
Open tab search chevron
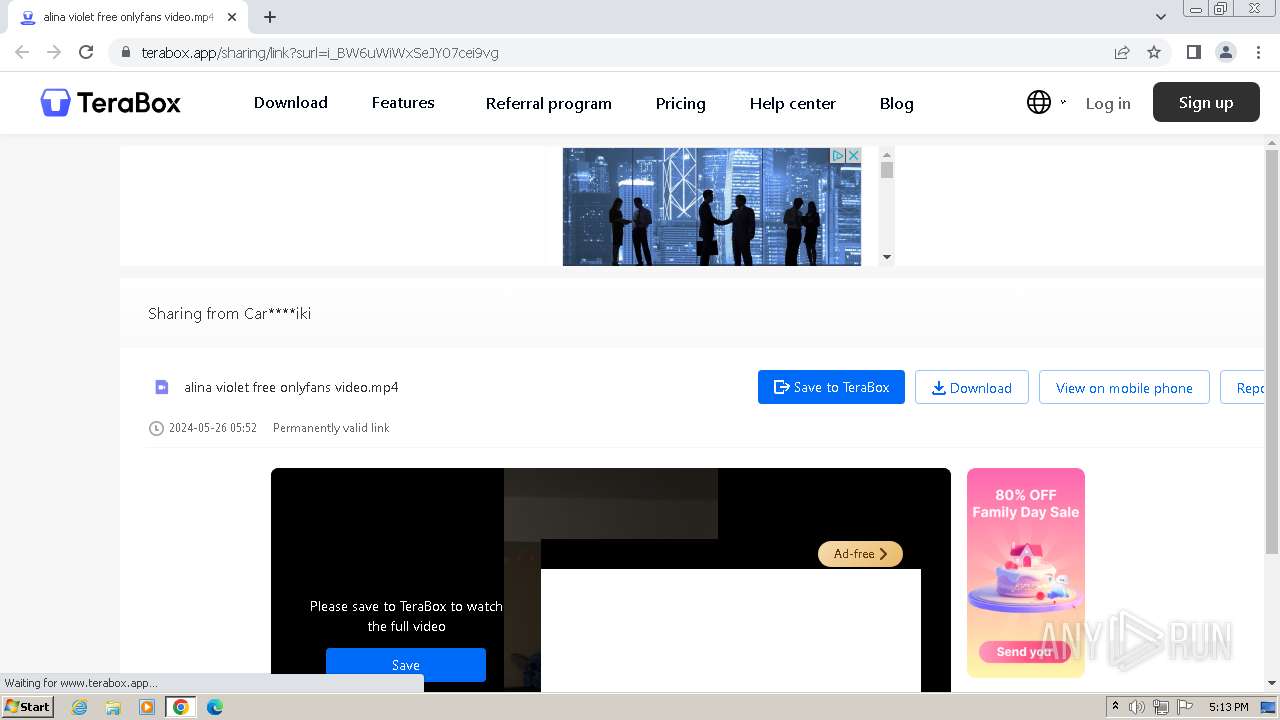point(1161,17)
